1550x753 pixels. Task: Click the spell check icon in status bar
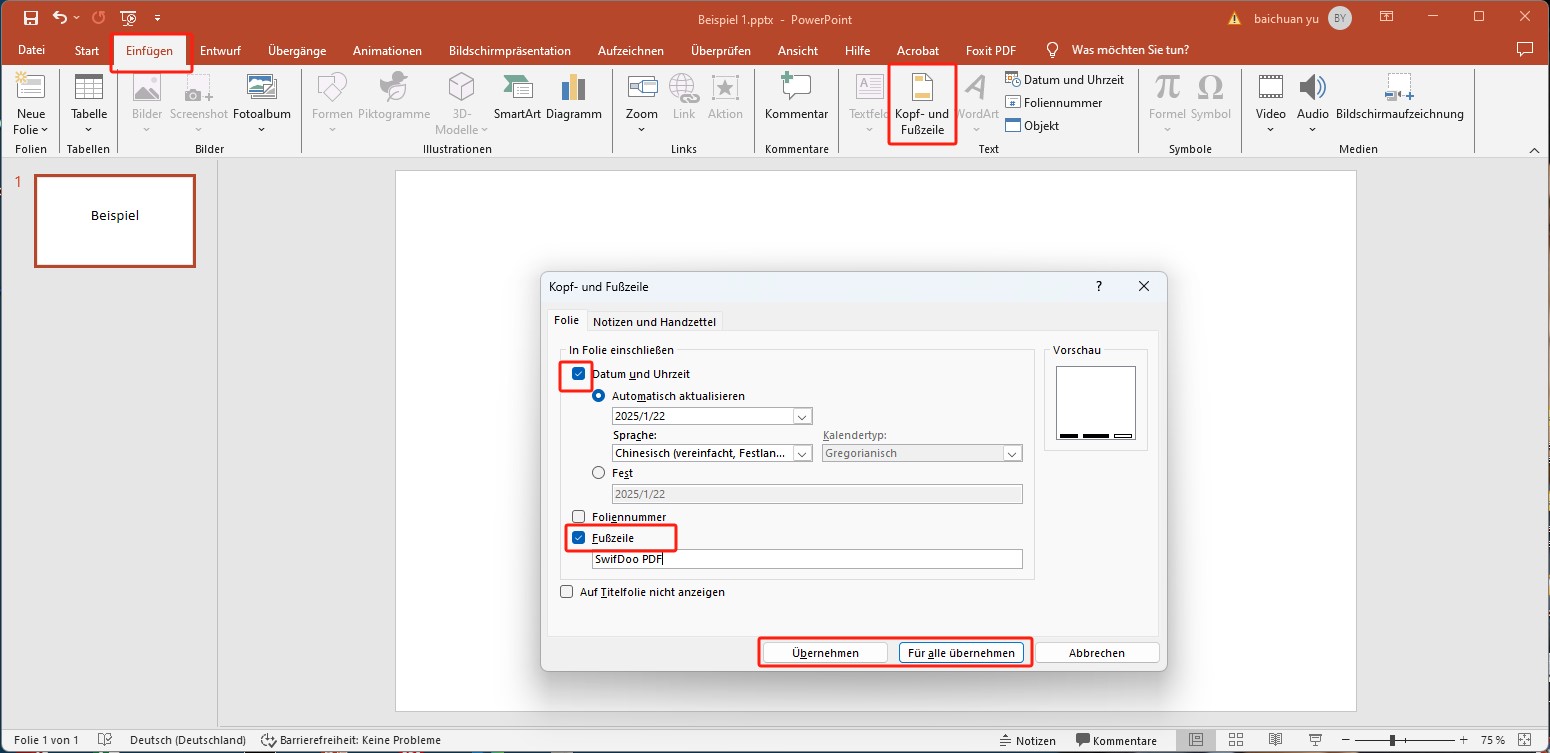point(104,740)
